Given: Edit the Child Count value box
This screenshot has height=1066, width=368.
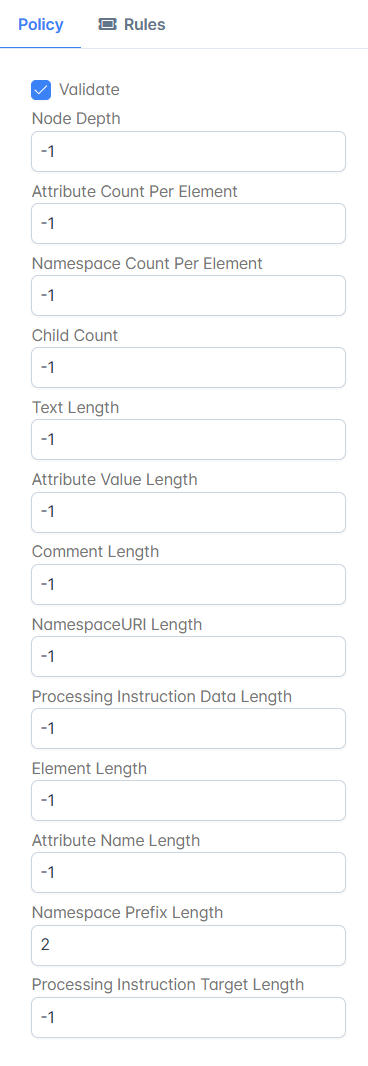Looking at the screenshot, I should point(188,368).
